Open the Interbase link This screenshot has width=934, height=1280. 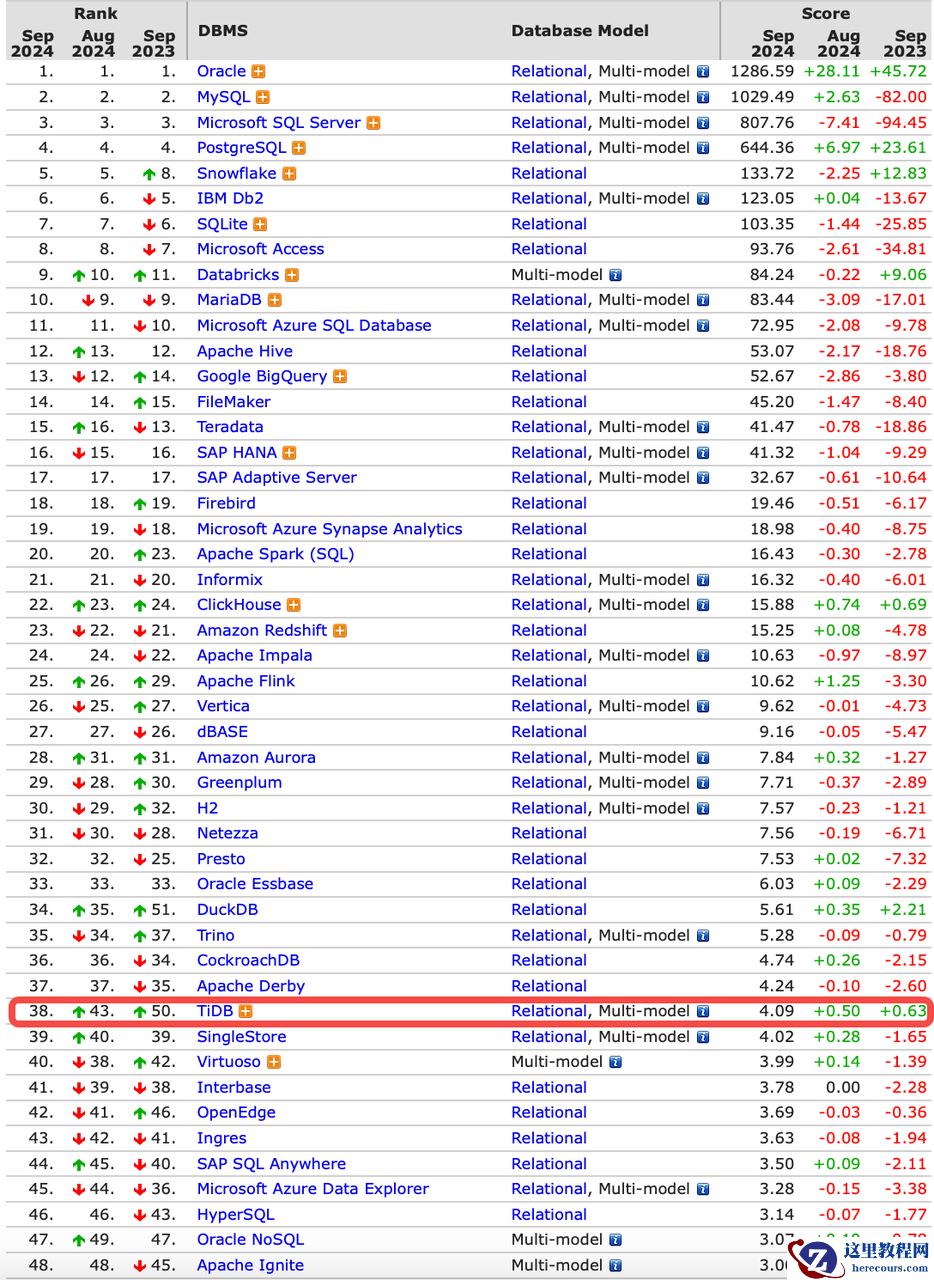[x=234, y=1087]
